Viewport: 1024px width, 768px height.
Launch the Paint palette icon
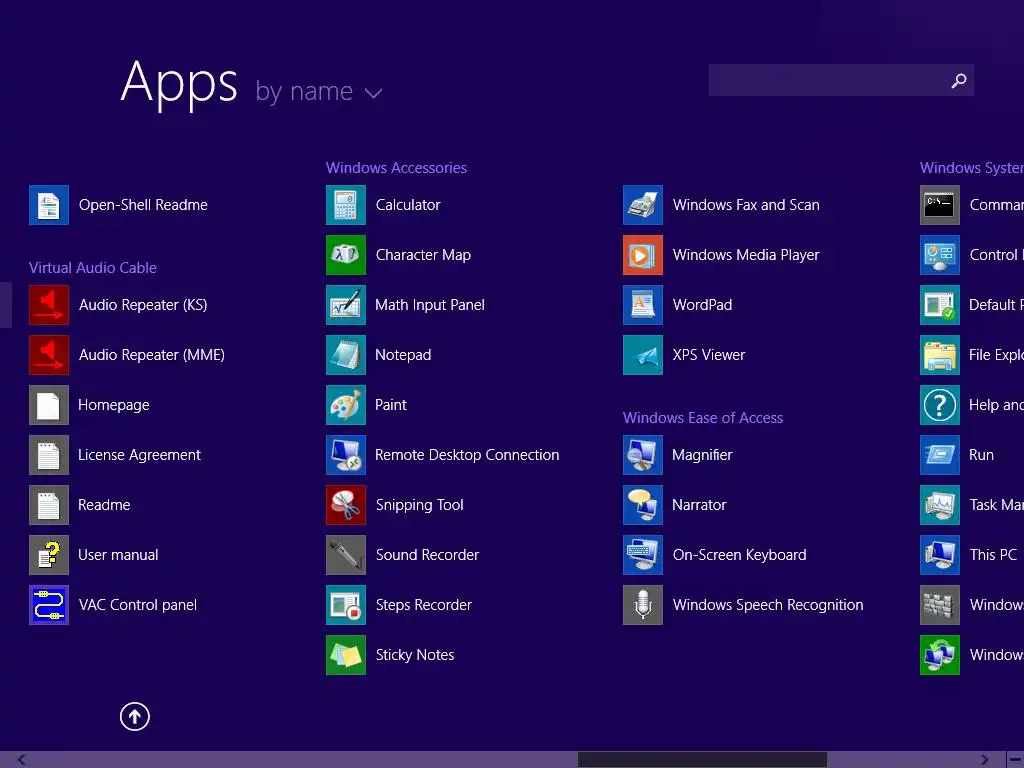[345, 405]
